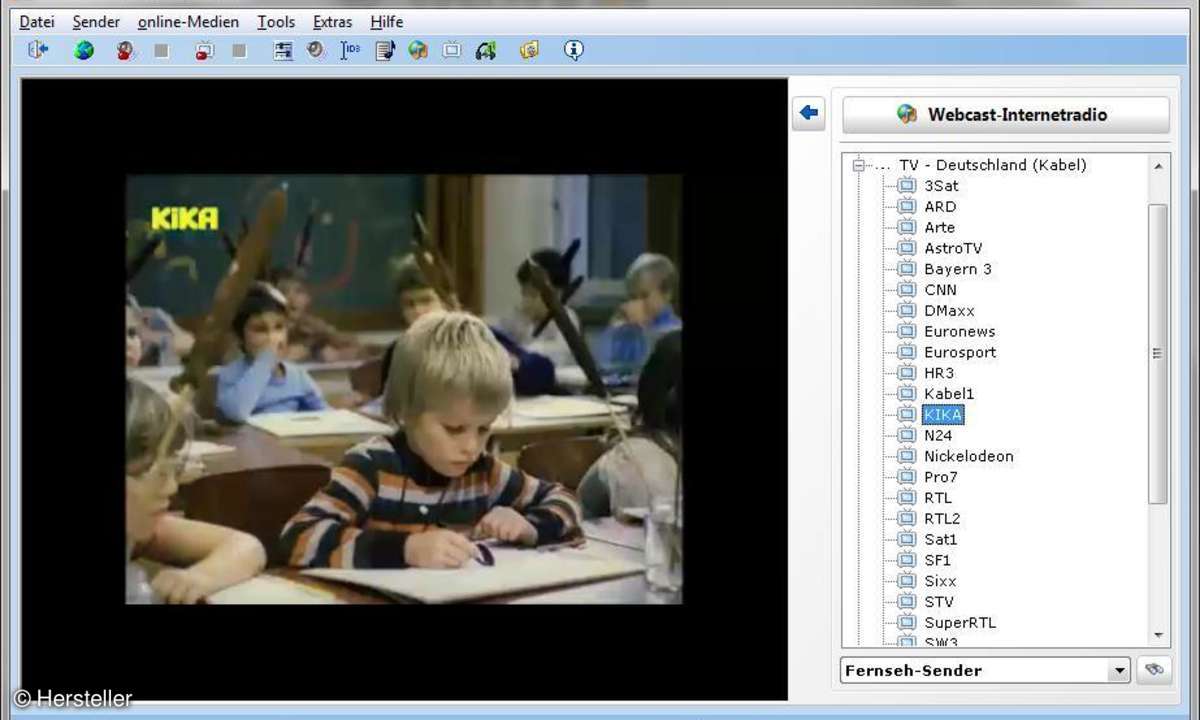Collapse the TV - Deutschland (Kabel) tree node

[x=857, y=165]
